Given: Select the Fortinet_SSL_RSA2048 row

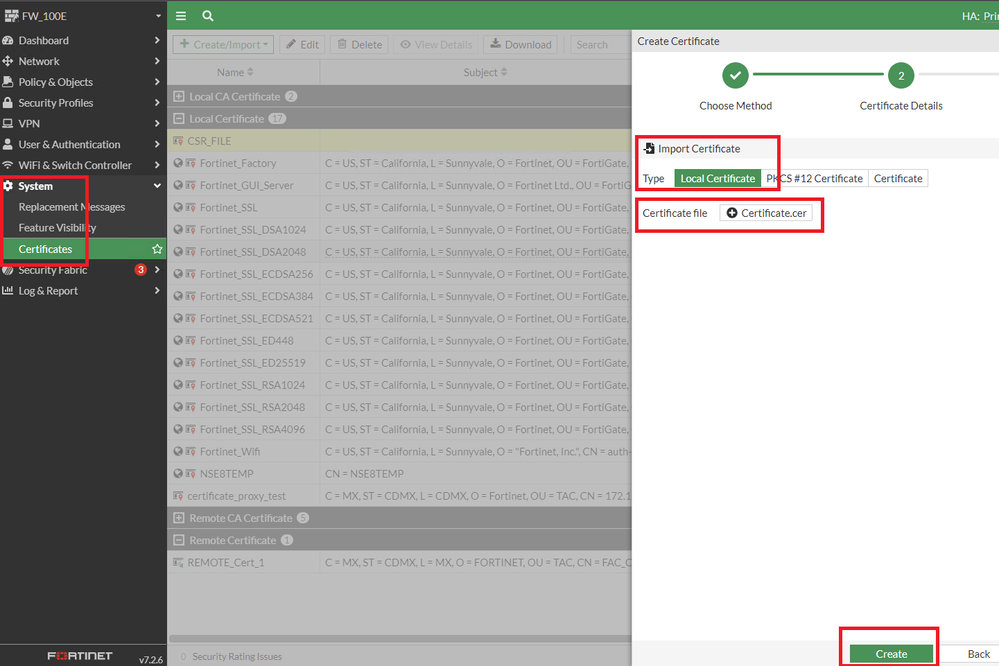Looking at the screenshot, I should (x=399, y=407).
